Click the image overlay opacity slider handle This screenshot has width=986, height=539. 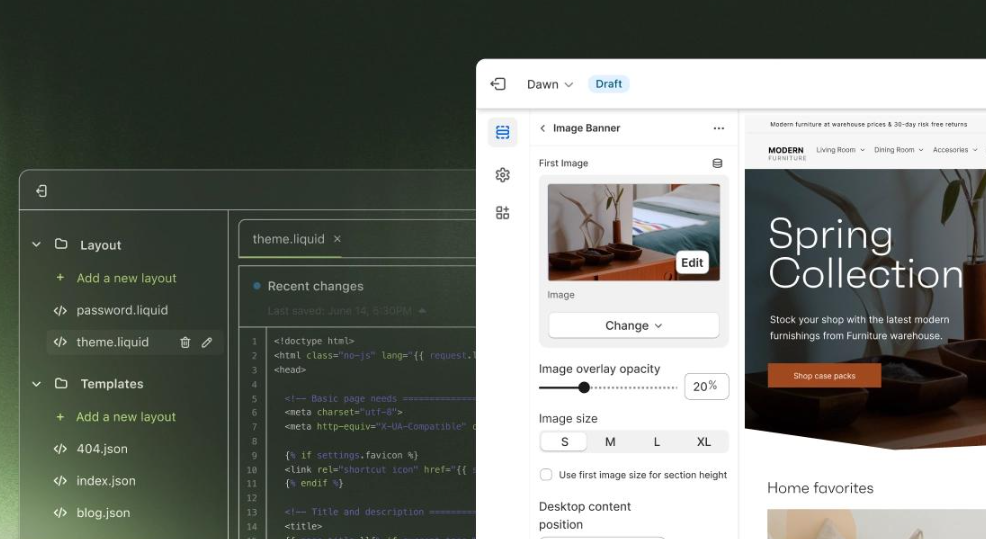click(x=584, y=387)
